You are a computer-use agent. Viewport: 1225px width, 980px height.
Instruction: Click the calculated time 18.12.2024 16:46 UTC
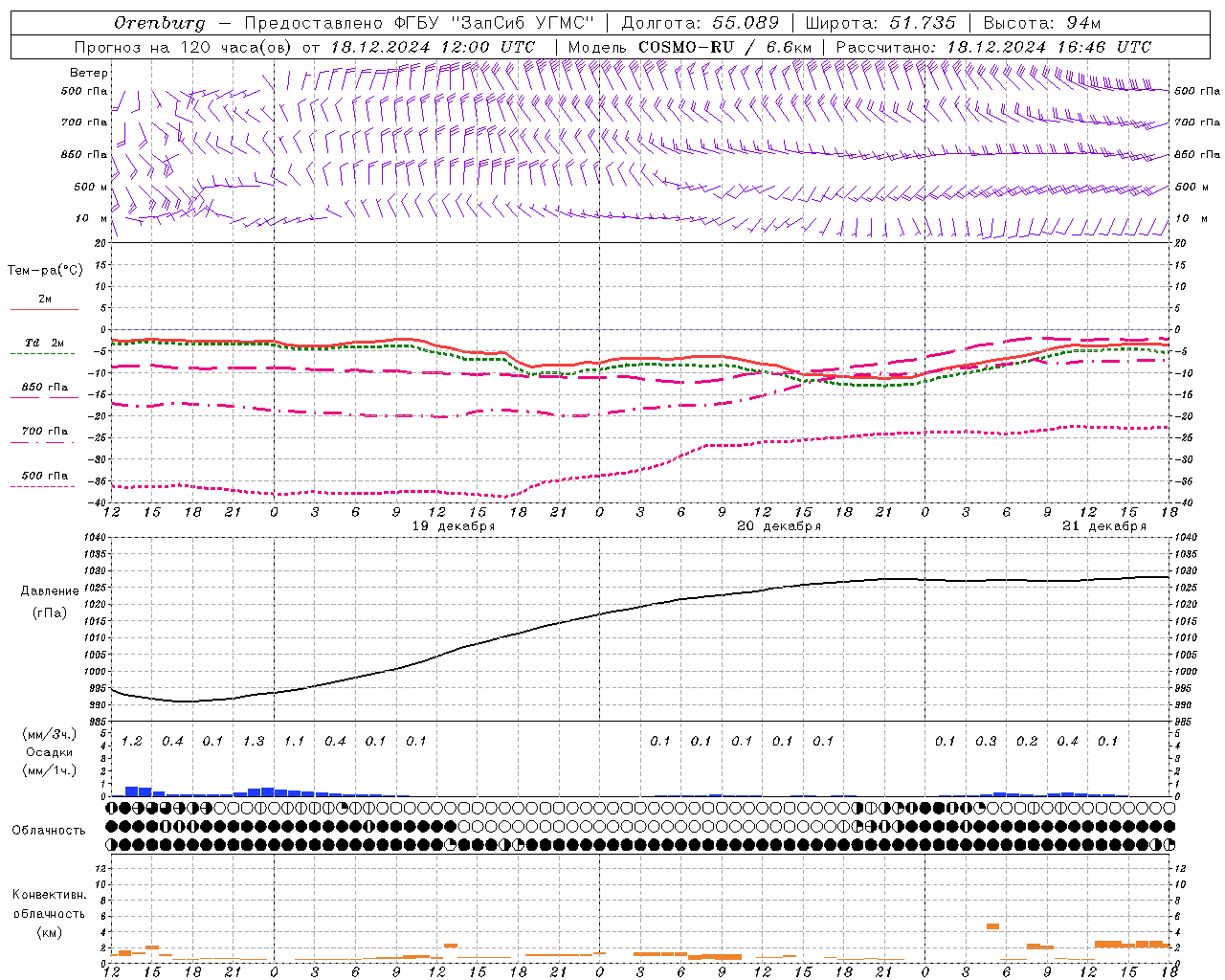pos(1049,47)
